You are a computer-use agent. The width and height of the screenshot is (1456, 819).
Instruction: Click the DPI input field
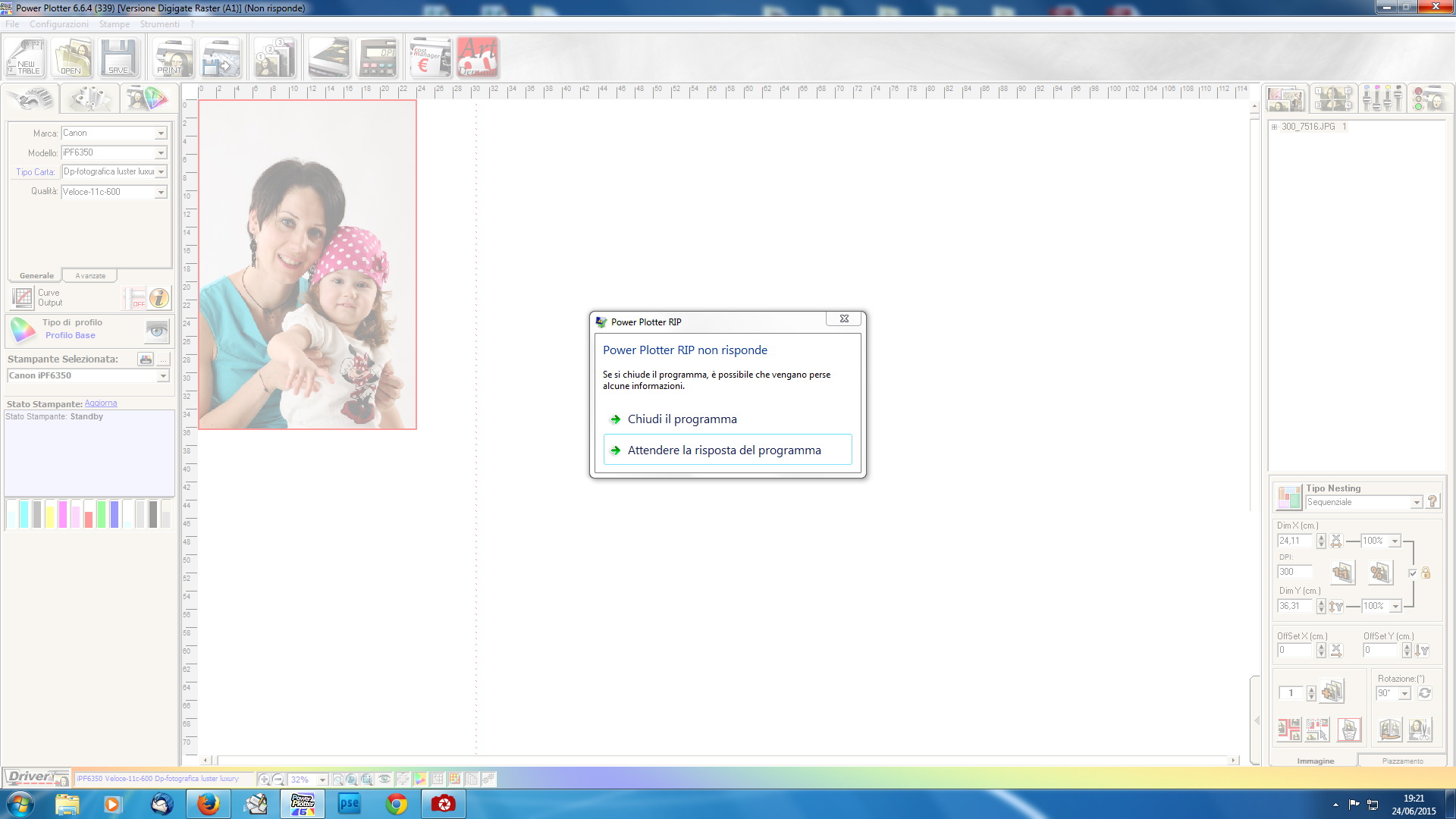coord(1295,572)
